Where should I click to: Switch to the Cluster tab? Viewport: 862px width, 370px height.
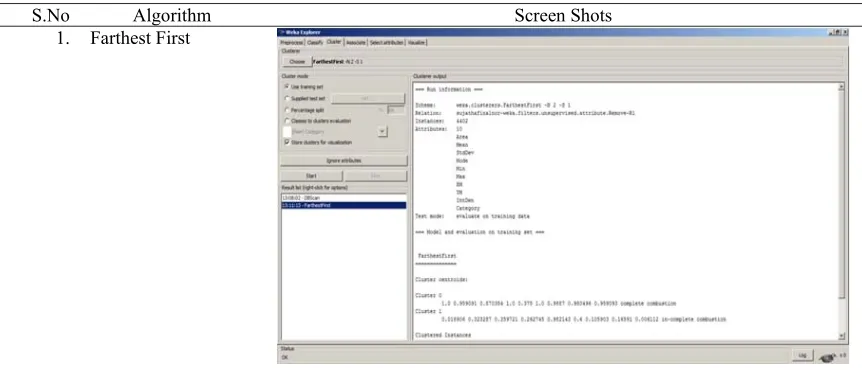tap(334, 42)
